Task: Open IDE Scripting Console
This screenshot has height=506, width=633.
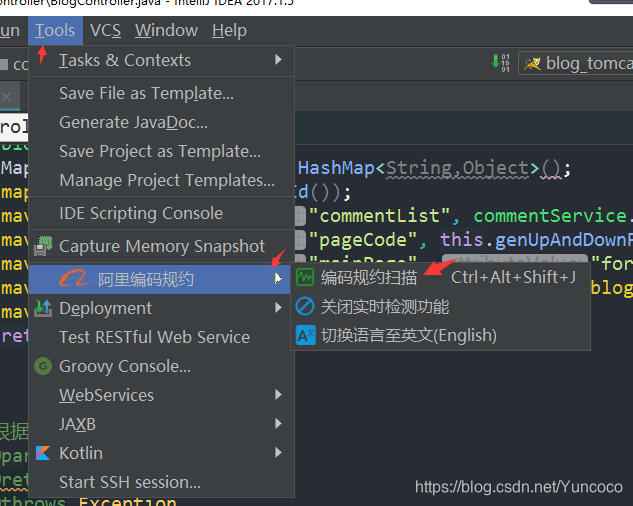Action: [161, 213]
